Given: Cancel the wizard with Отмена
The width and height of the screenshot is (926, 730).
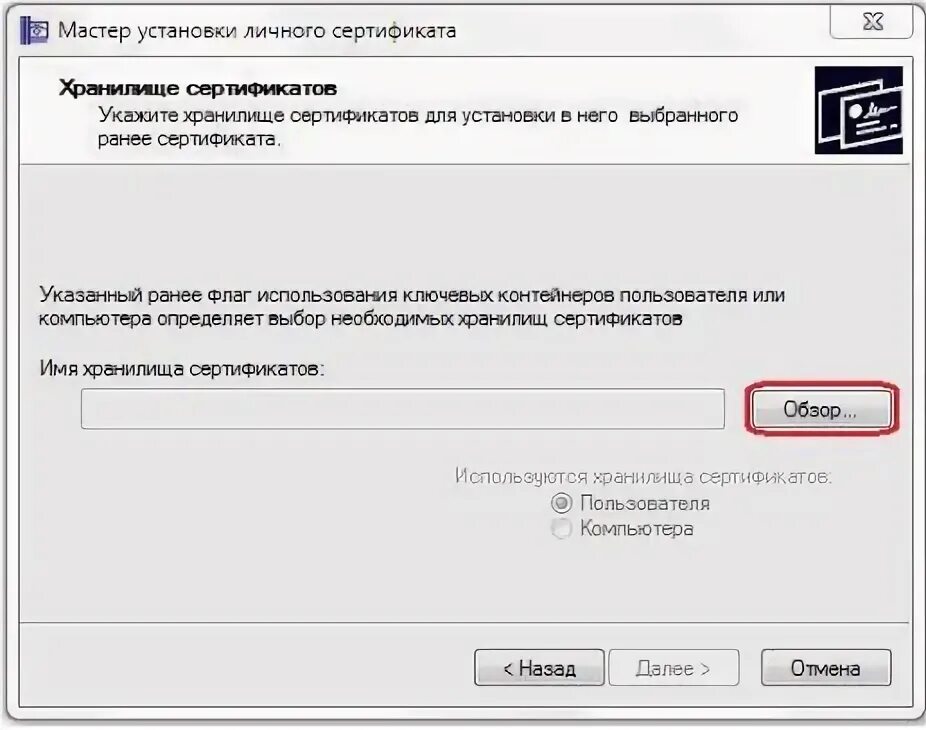Looking at the screenshot, I should [826, 668].
